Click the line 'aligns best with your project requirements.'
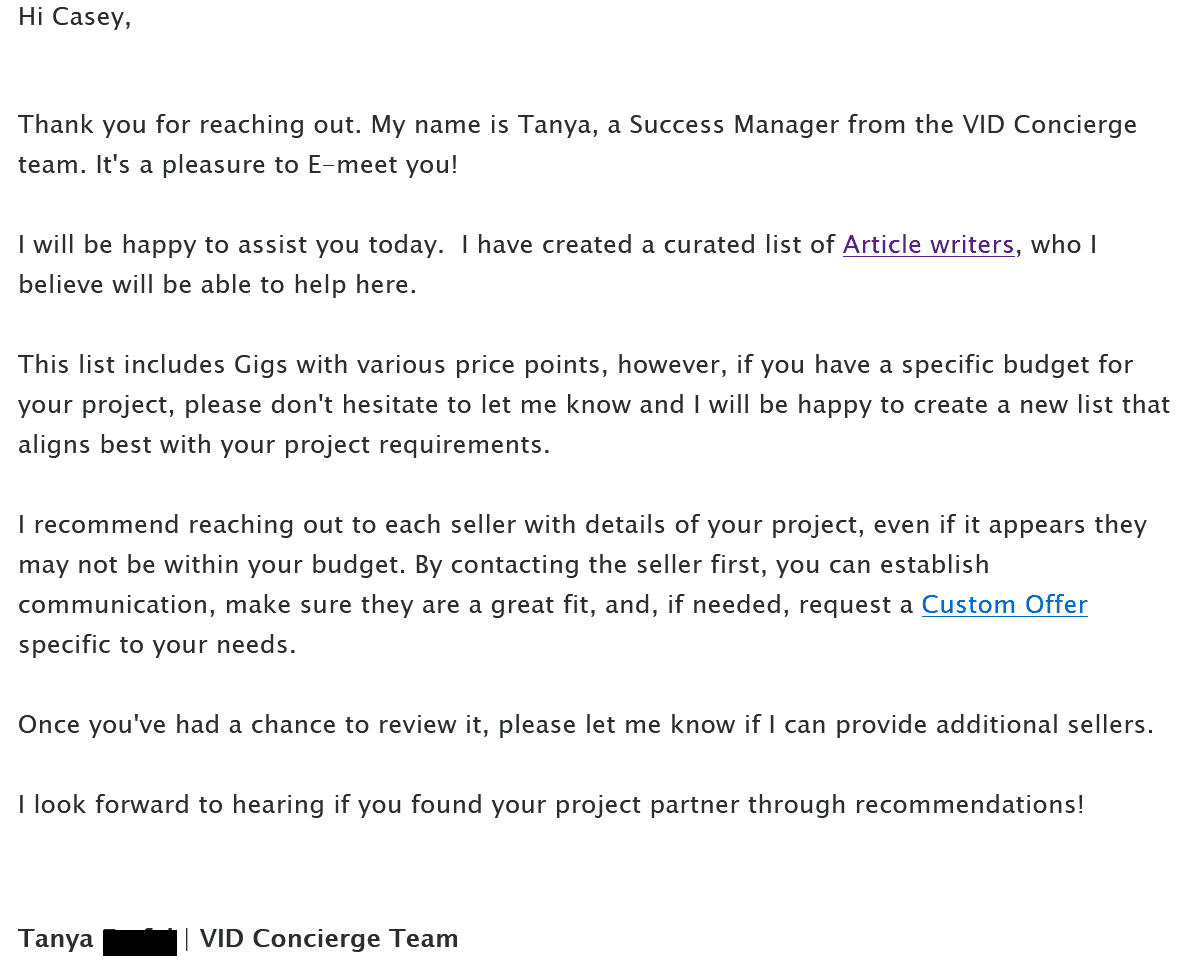Viewport: 1200px width, 961px height. (284, 445)
